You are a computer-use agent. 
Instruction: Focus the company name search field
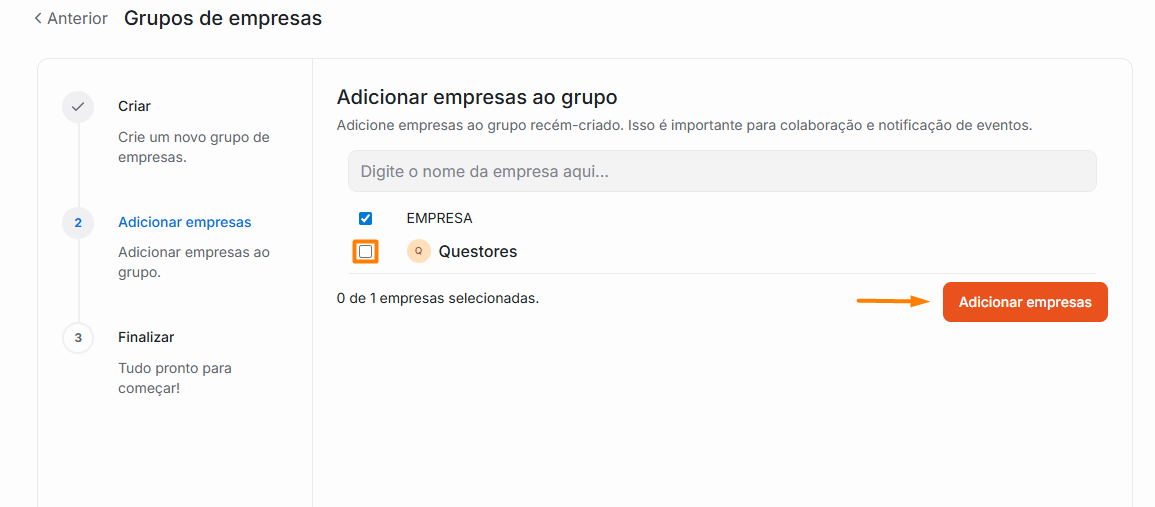click(721, 171)
